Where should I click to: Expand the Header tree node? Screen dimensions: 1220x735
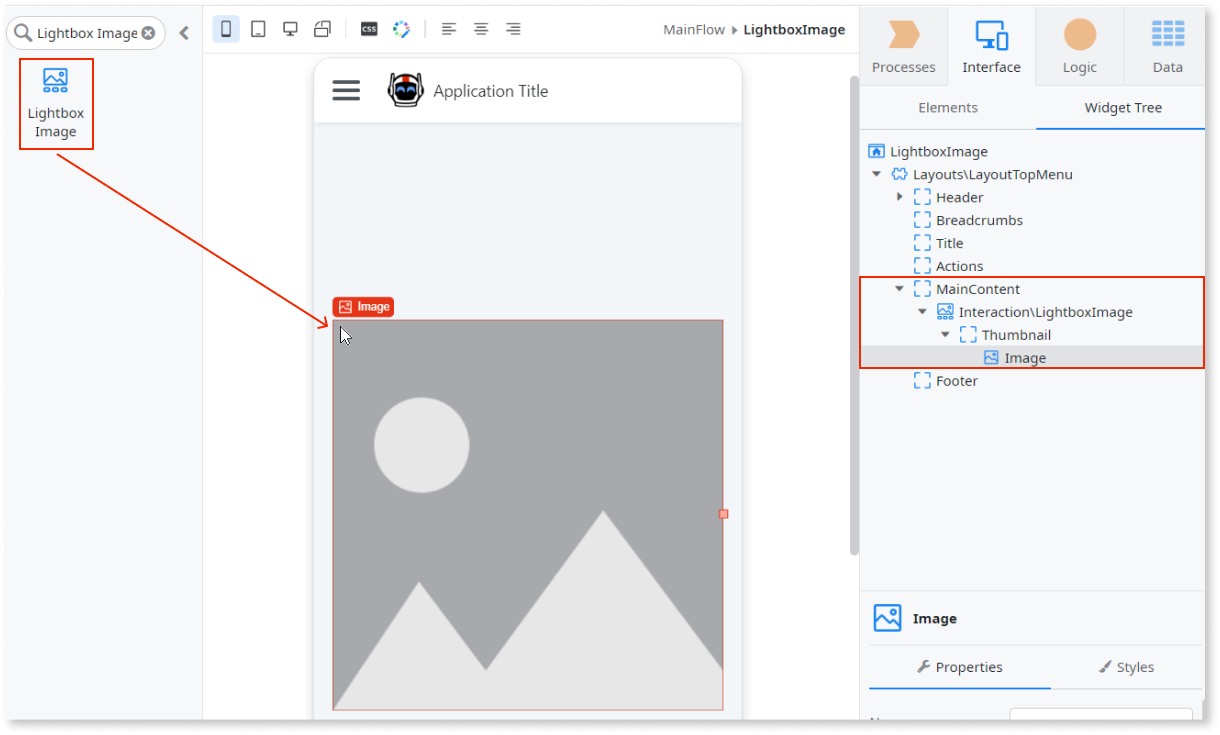tap(899, 196)
